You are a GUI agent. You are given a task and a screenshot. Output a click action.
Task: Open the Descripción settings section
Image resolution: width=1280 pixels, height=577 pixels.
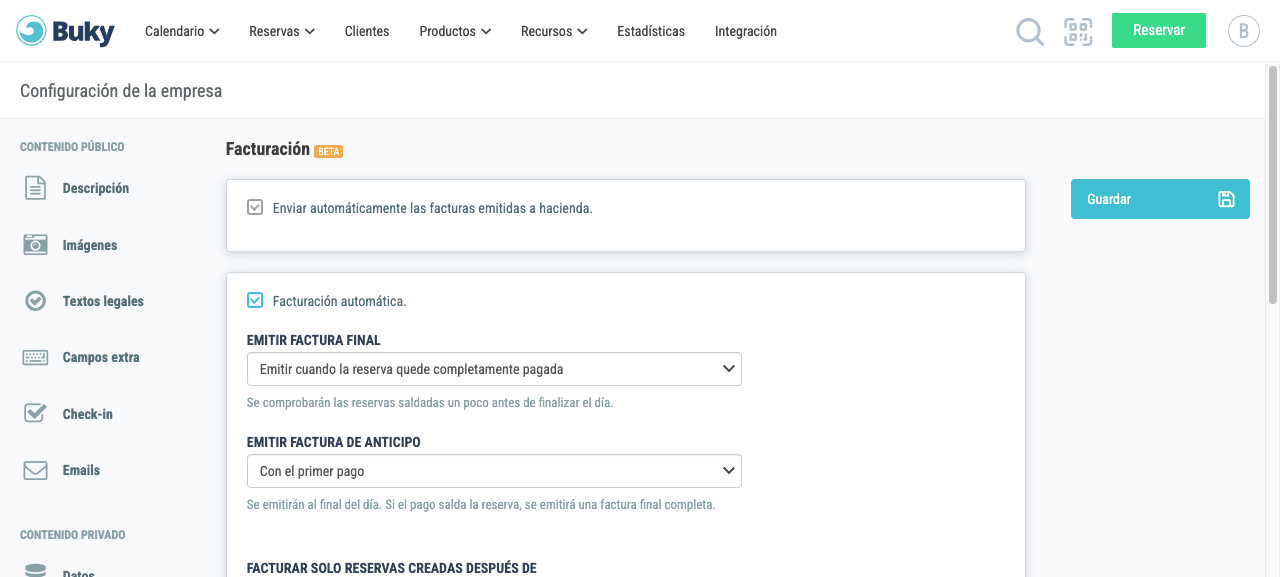point(96,188)
